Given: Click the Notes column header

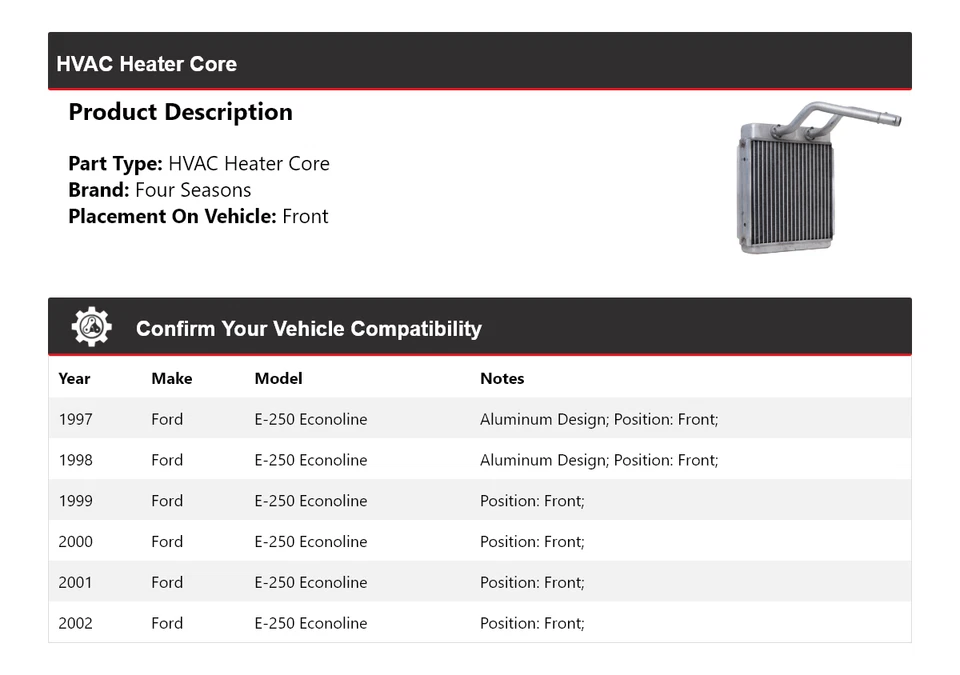Looking at the screenshot, I should 502,379.
